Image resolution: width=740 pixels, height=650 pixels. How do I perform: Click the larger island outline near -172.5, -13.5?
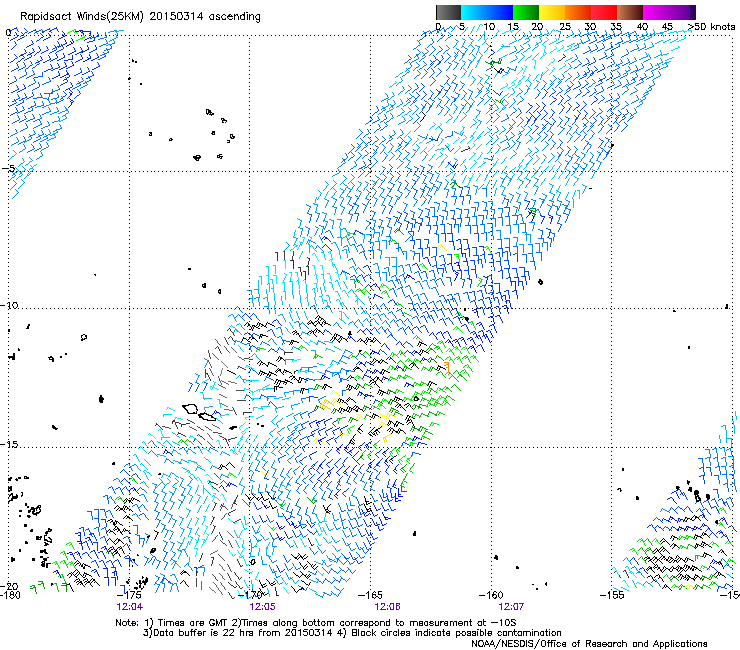point(190,409)
